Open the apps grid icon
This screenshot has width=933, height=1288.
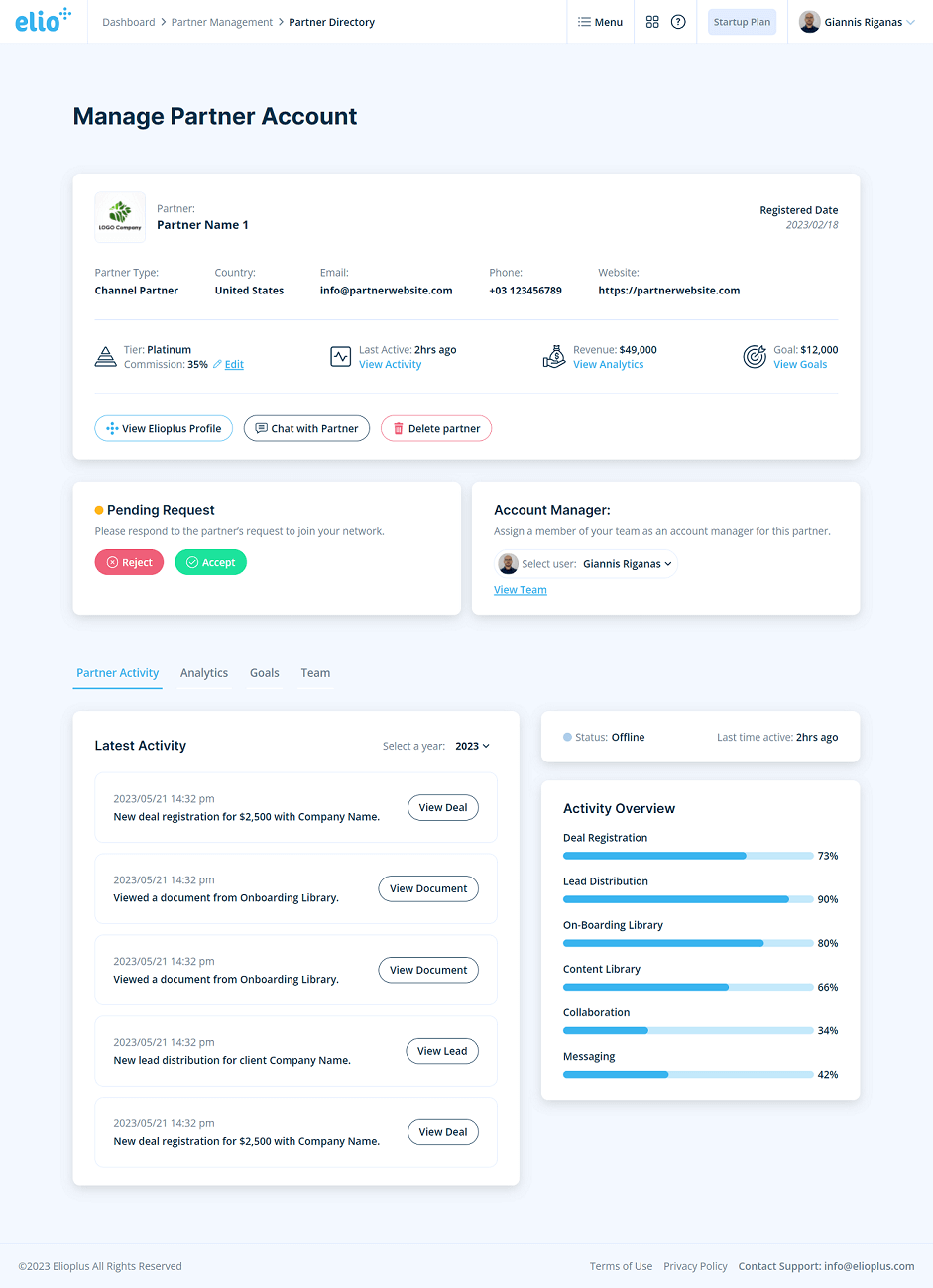click(652, 22)
